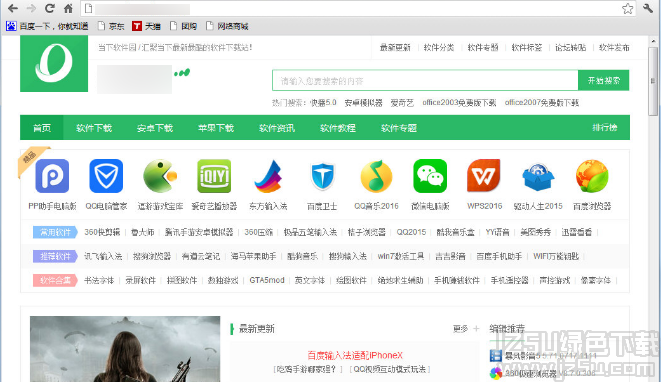Screen dimensions: 661x382
Task: Open the red 百度输入法适配iPhoneX headline
Action: pos(355,355)
